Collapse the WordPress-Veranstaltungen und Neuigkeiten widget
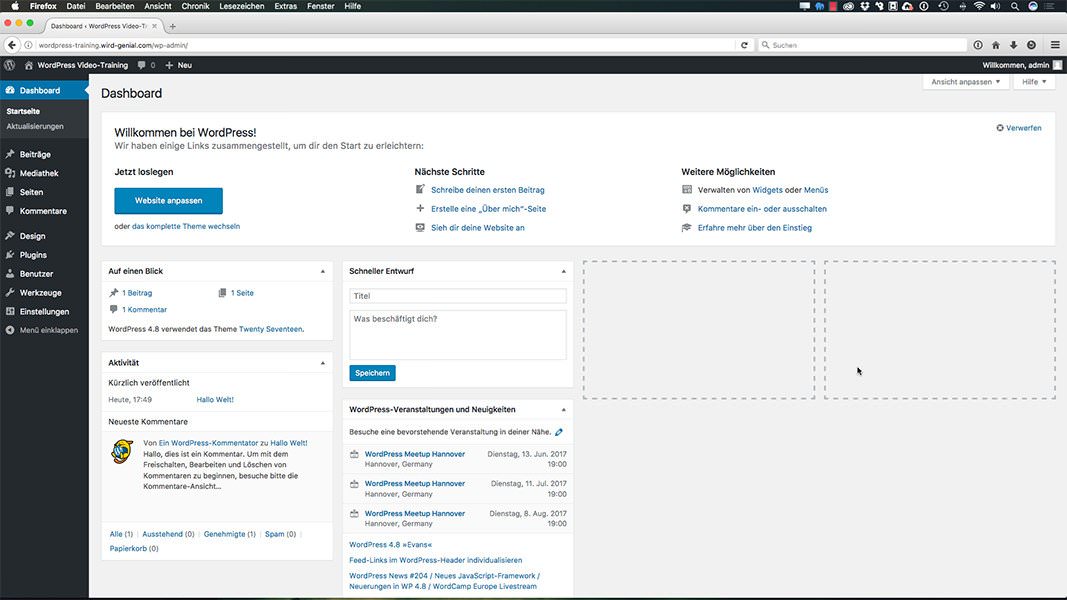This screenshot has width=1067, height=600. pyautogui.click(x=563, y=410)
